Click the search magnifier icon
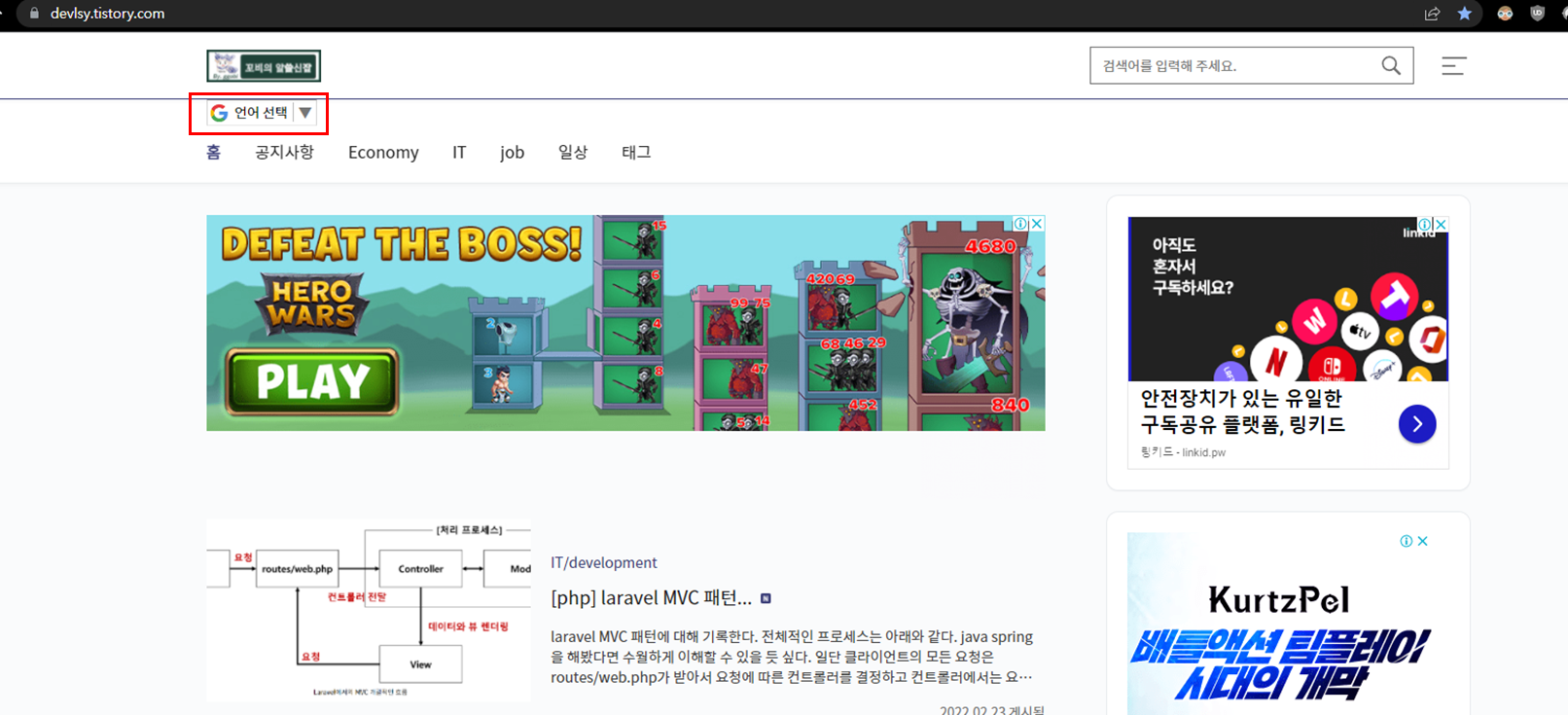Screen dimensions: 1568x715 tap(1391, 65)
